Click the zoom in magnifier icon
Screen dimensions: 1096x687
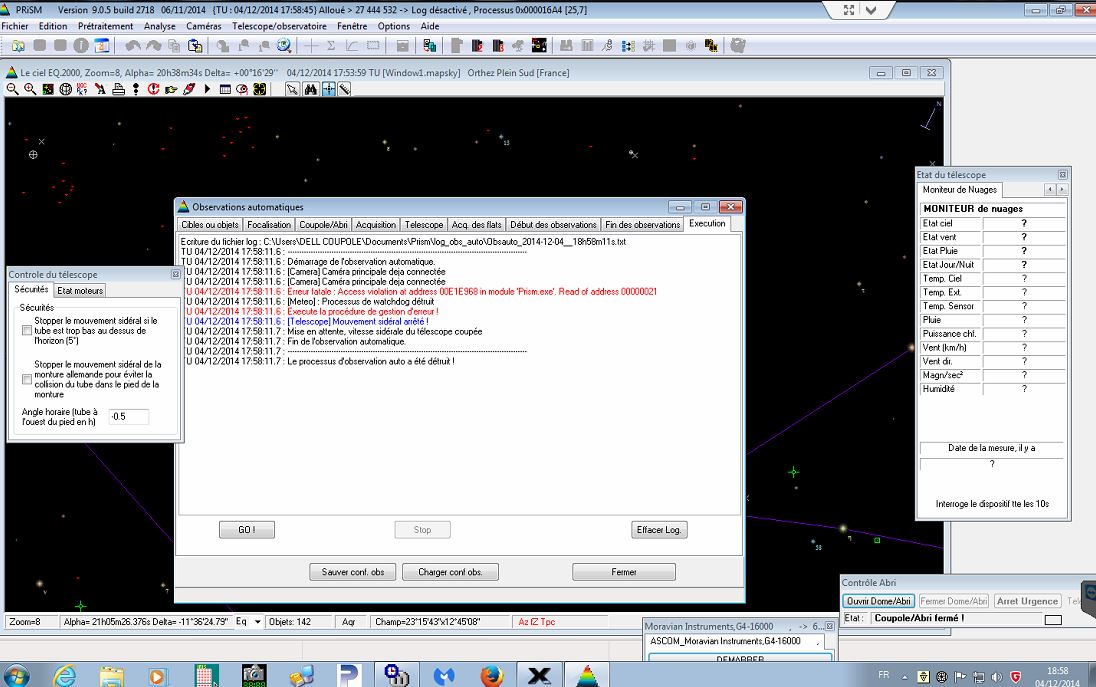[x=30, y=89]
